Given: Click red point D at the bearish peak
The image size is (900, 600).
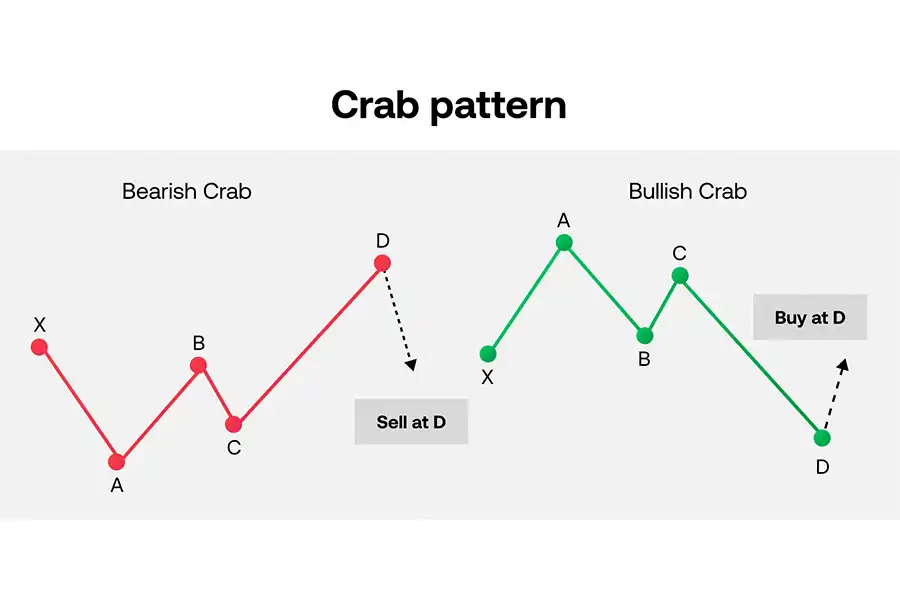Looking at the screenshot, I should pos(382,263).
